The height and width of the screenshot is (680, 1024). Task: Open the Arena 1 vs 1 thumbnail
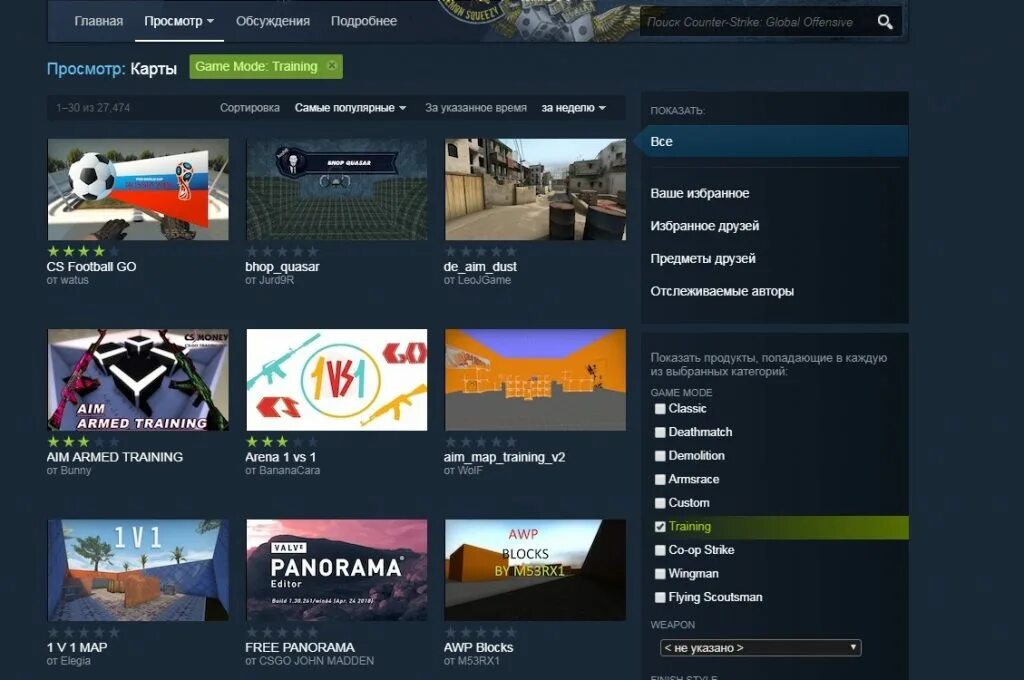[336, 380]
